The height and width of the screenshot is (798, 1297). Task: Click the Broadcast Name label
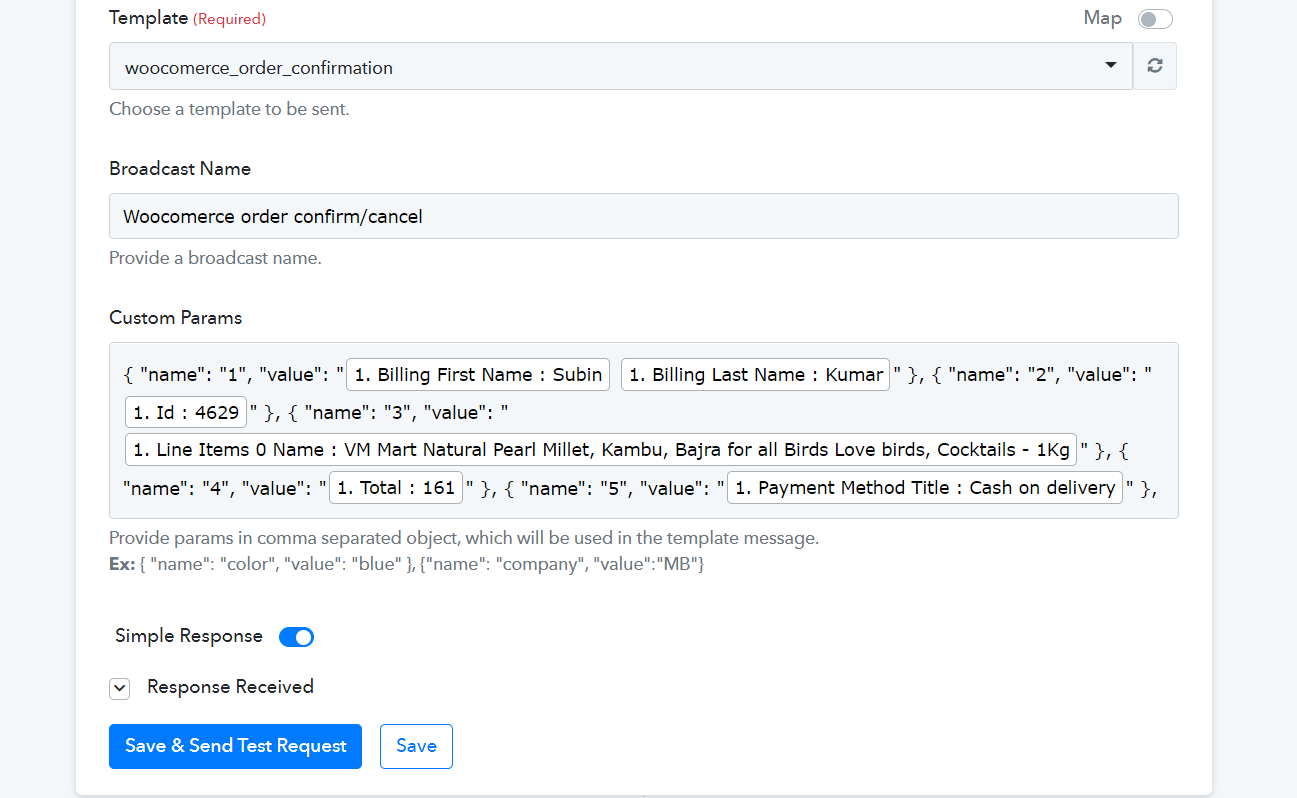pyautogui.click(x=180, y=169)
